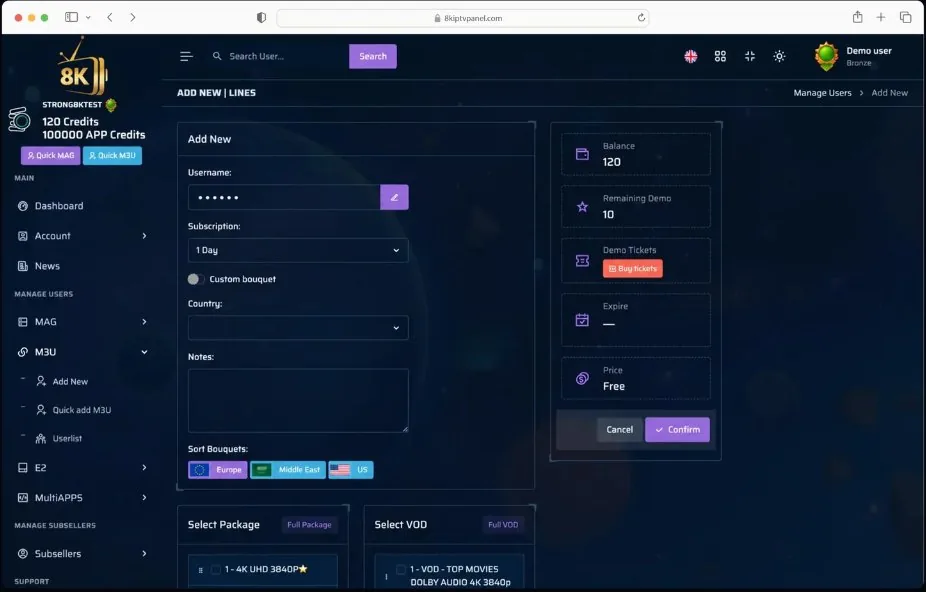Sort bouquets by Europe
926x592 pixels.
tap(217, 470)
